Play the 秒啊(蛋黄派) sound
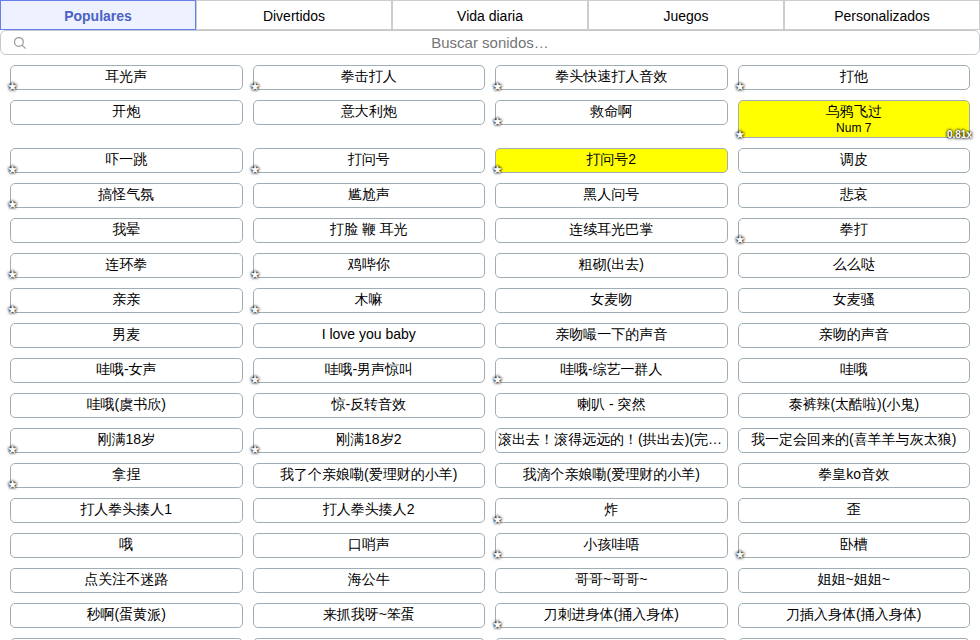Screen dimensions: 980x640 click(126, 615)
